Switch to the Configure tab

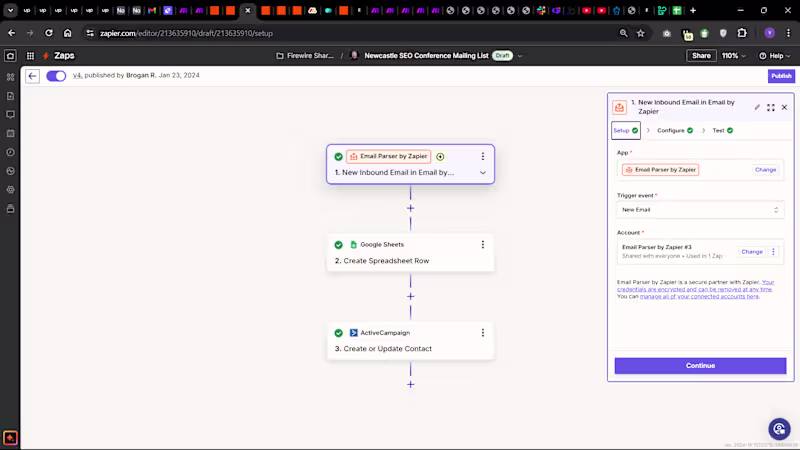674,131
